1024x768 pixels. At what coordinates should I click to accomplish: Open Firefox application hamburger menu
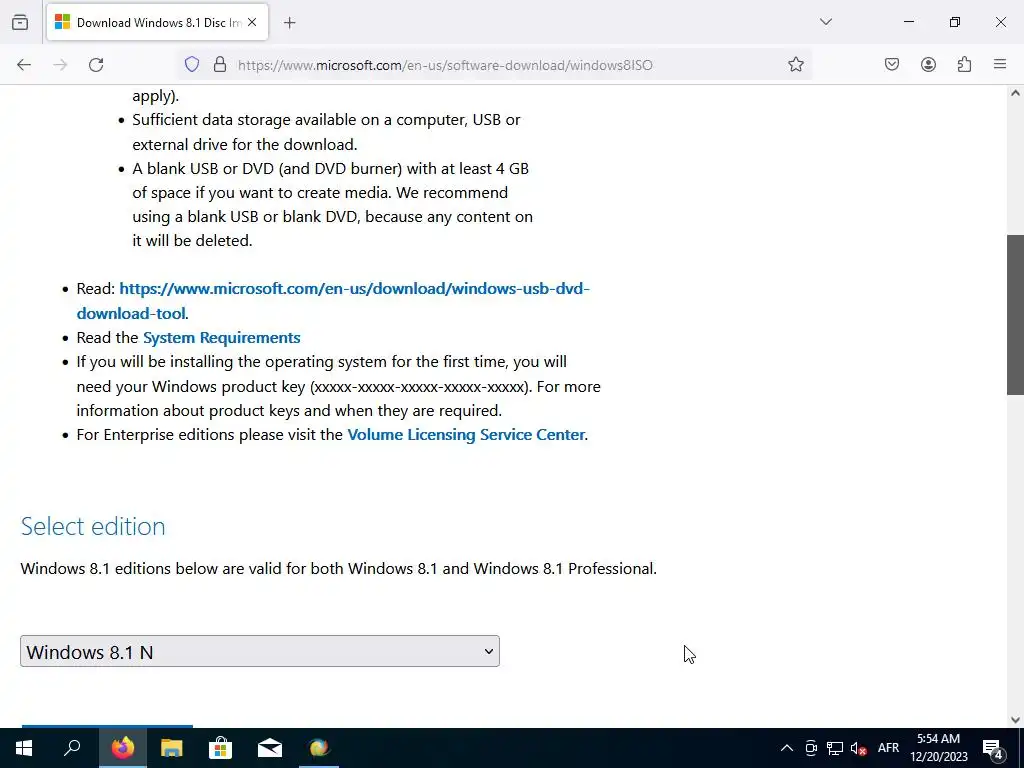click(1000, 65)
